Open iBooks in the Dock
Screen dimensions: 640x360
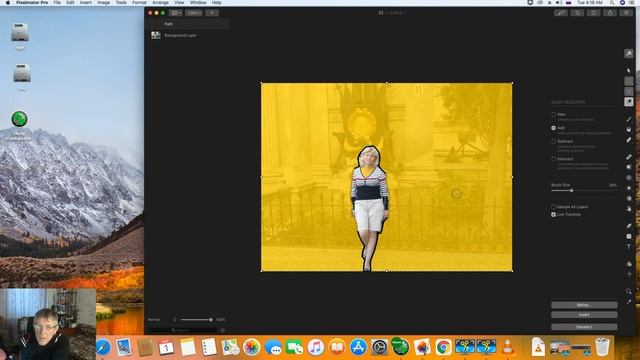(337, 347)
